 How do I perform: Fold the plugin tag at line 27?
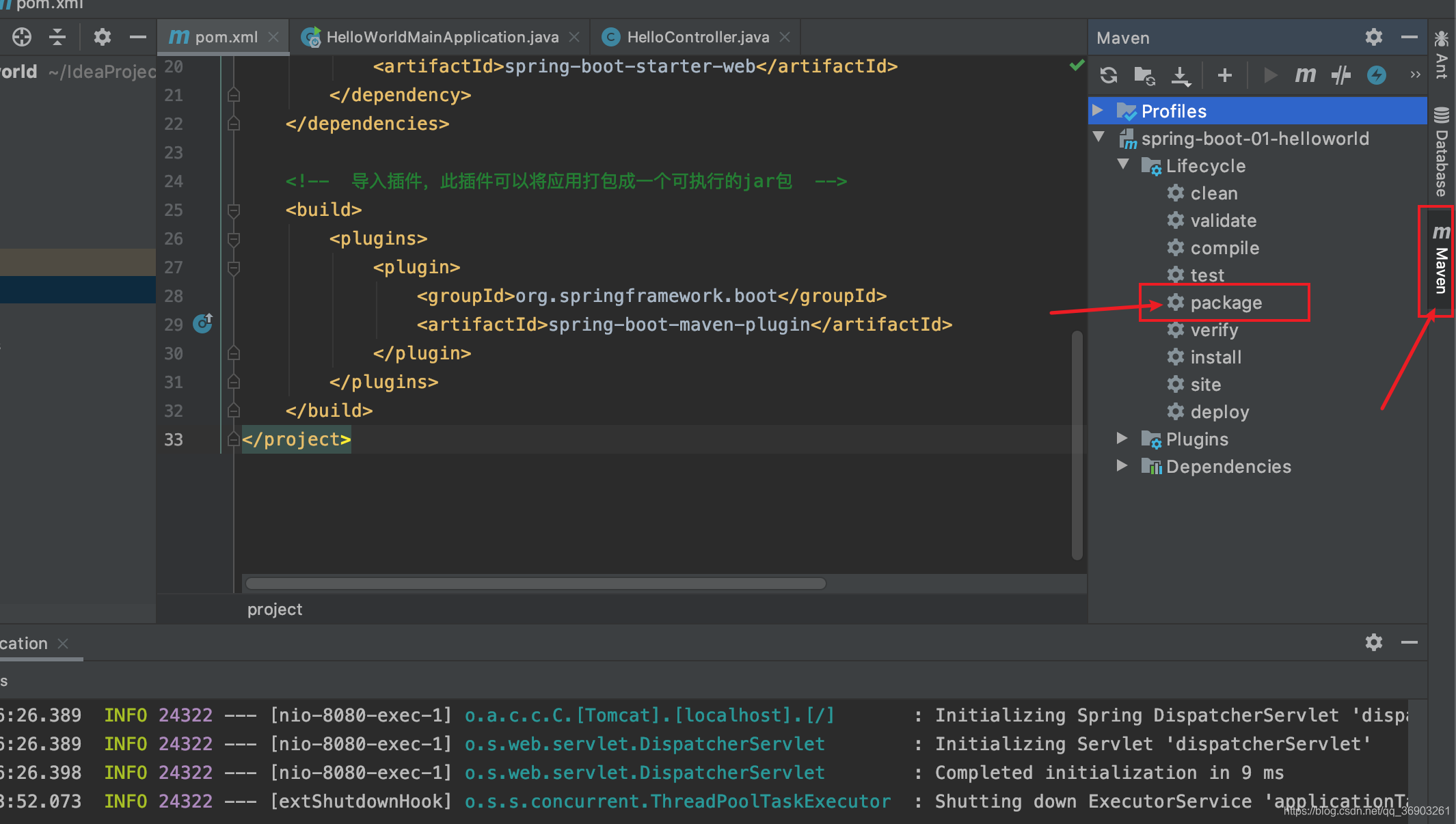233,267
